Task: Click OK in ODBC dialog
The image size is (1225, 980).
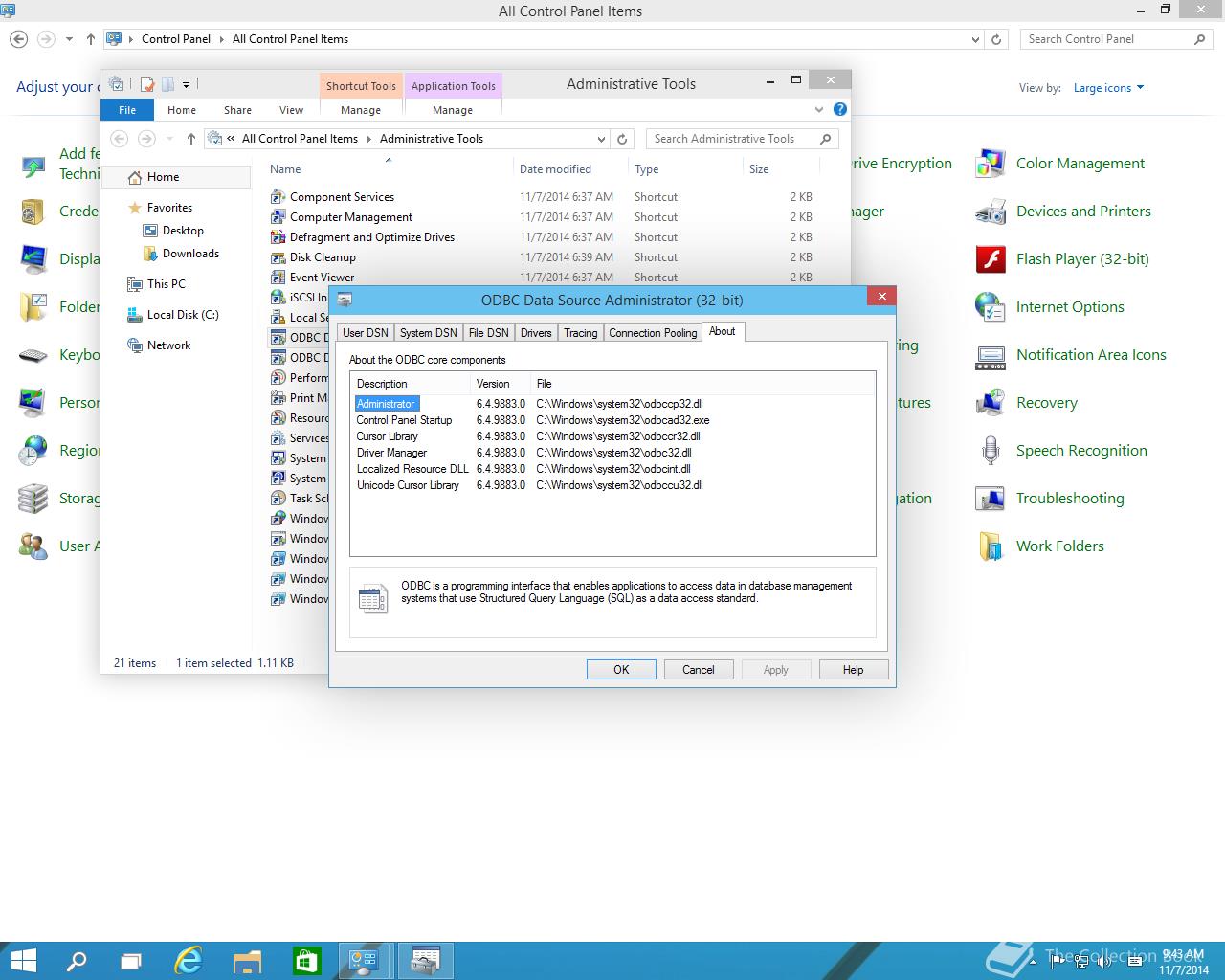Action: coord(621,670)
